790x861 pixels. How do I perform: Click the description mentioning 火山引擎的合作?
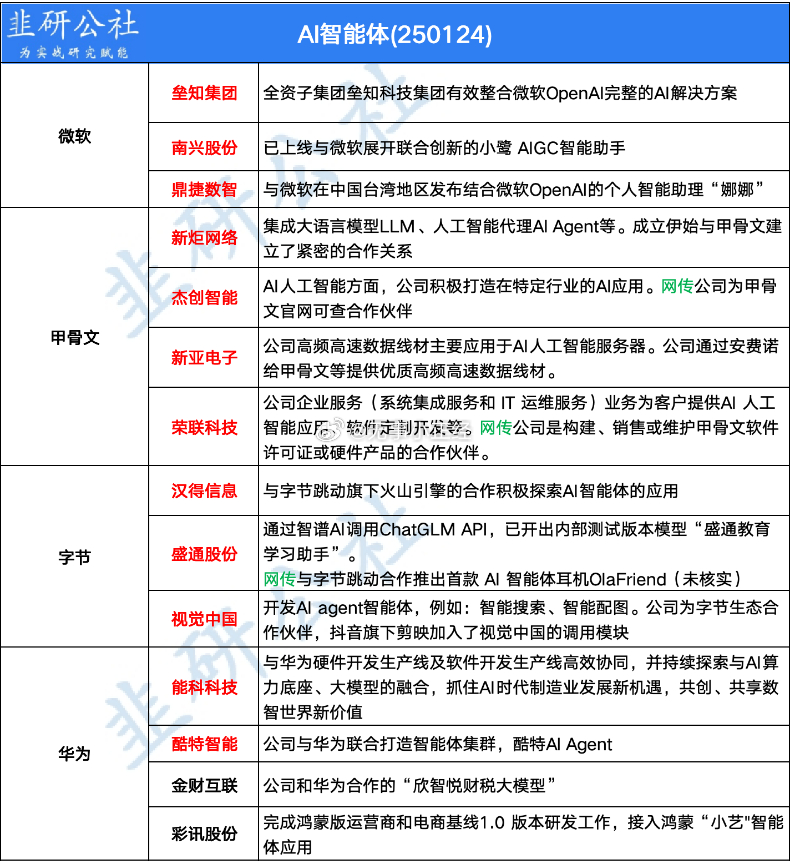(470, 490)
